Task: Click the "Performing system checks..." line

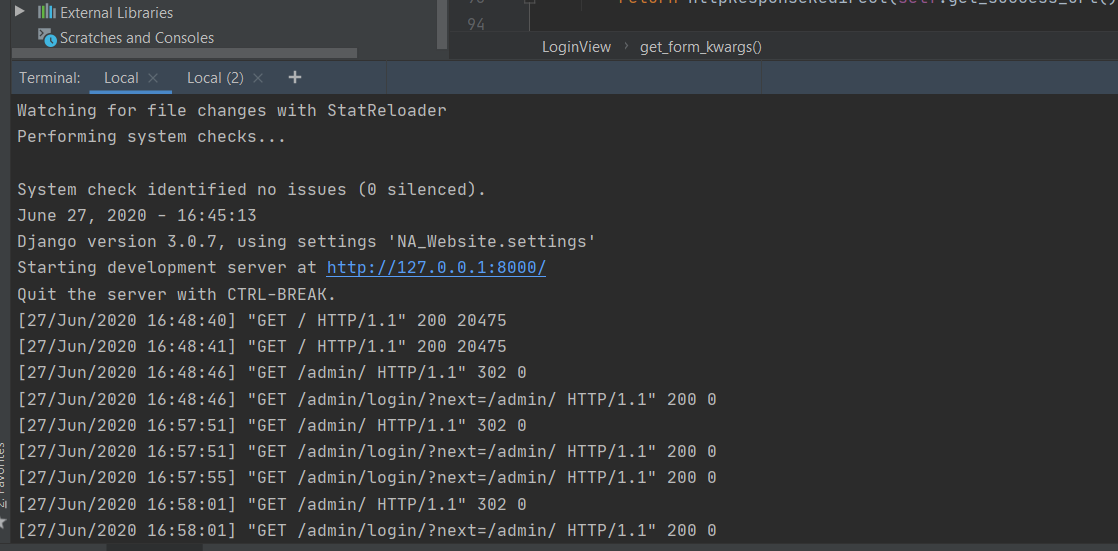Action: (151, 137)
